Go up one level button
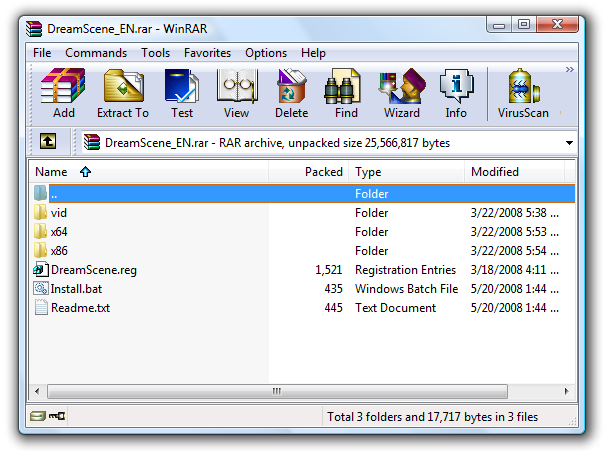This screenshot has height=451, width=604. point(48,141)
